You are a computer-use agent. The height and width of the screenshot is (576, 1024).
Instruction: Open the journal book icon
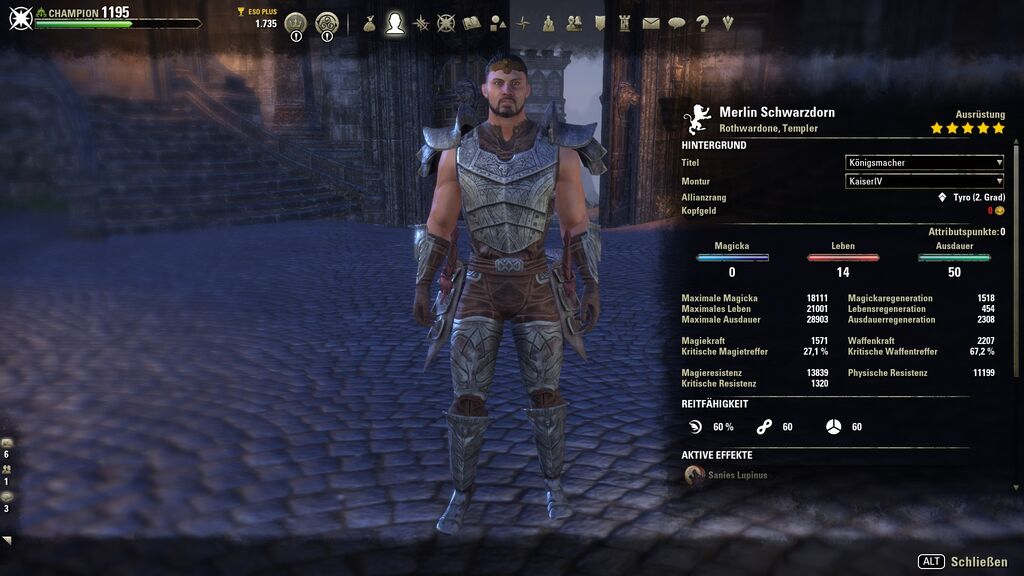(x=472, y=24)
